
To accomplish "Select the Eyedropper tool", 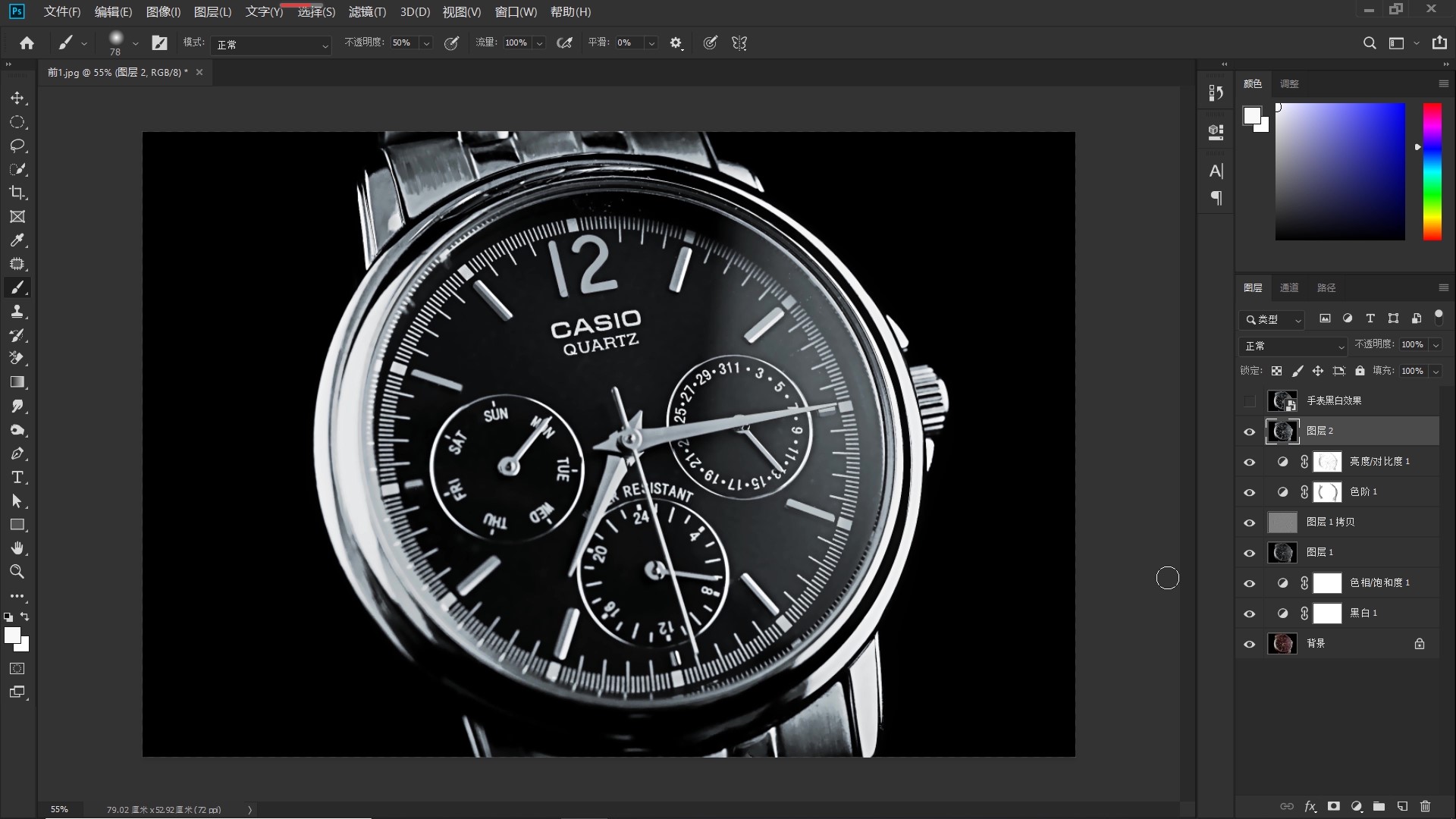I will click(17, 240).
